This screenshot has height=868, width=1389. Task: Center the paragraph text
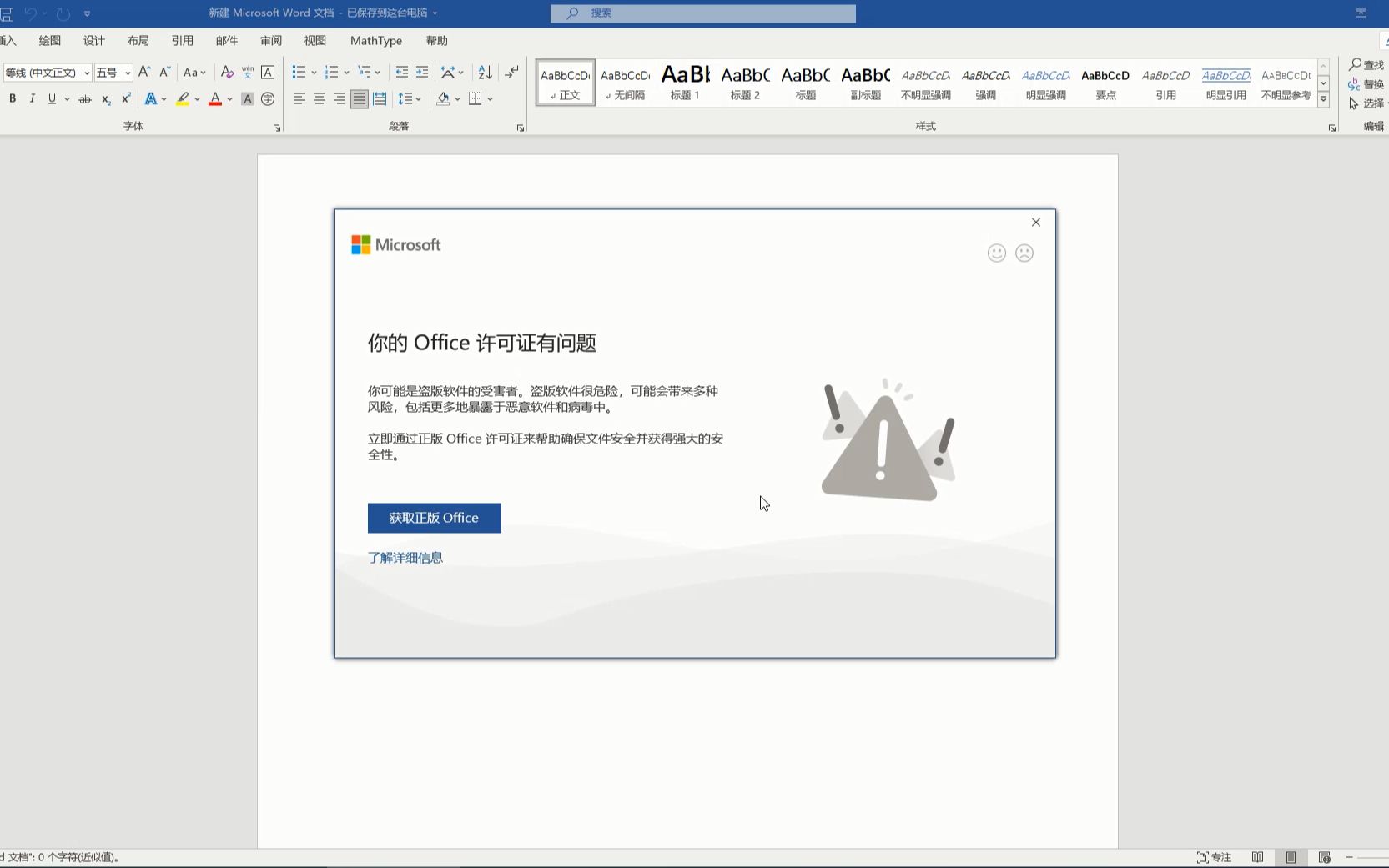[x=319, y=99]
